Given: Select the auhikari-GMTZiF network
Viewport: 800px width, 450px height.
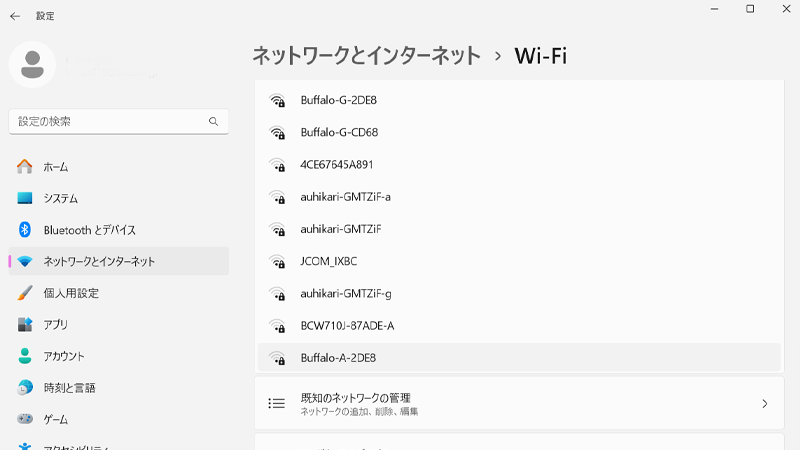Looking at the screenshot, I should [519, 229].
